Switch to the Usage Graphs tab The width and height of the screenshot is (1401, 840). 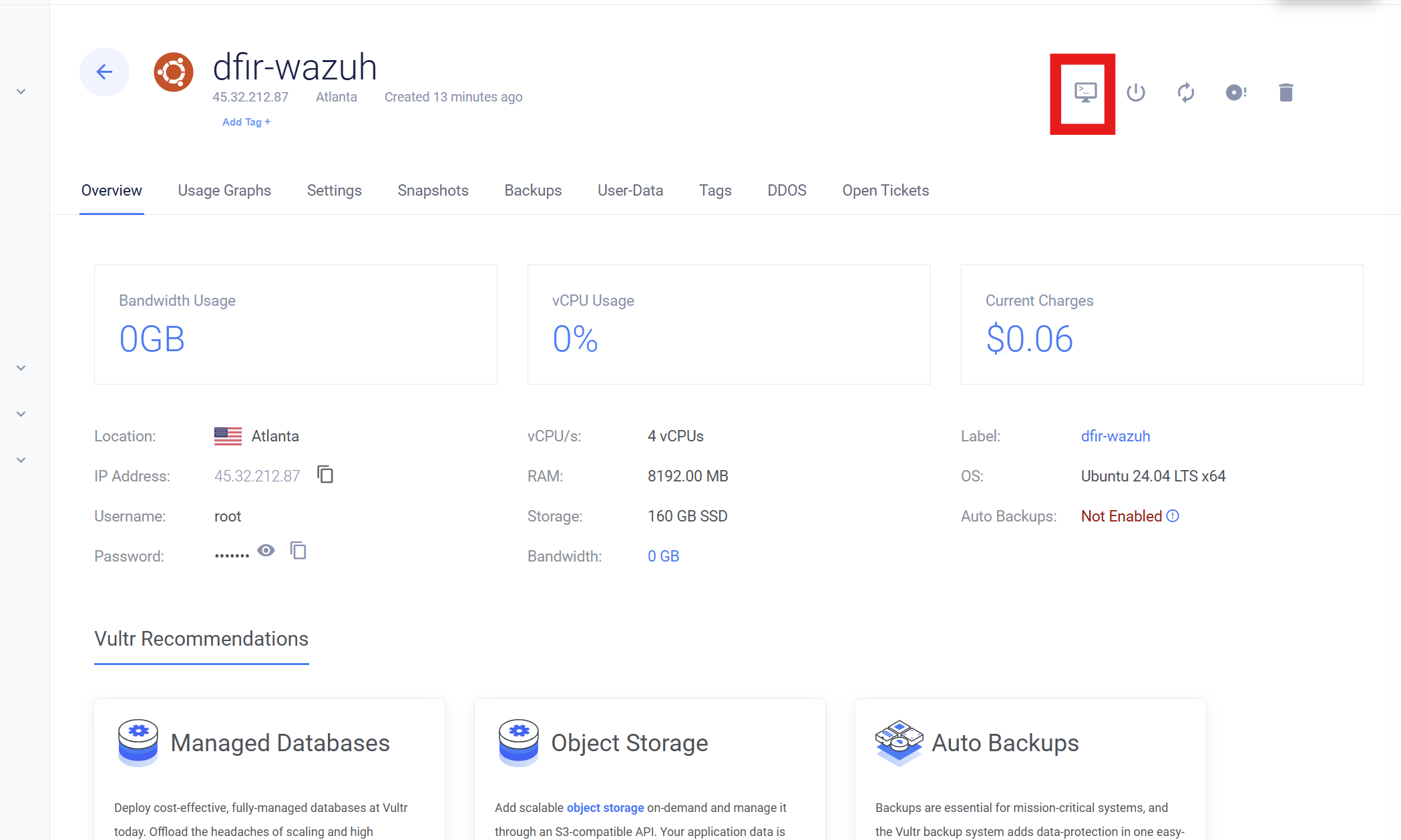[224, 191]
